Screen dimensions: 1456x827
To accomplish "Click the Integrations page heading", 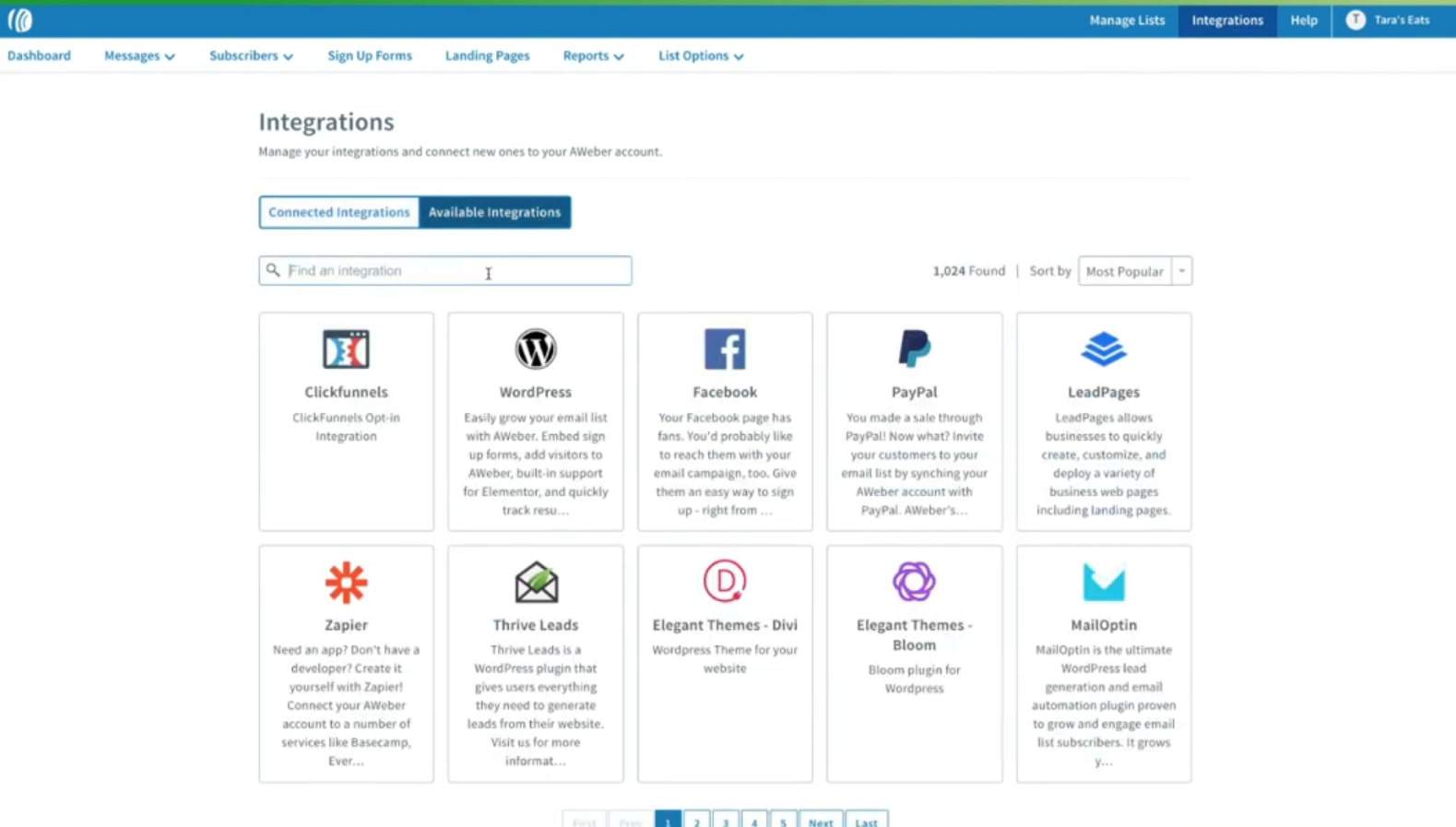I will (326, 122).
